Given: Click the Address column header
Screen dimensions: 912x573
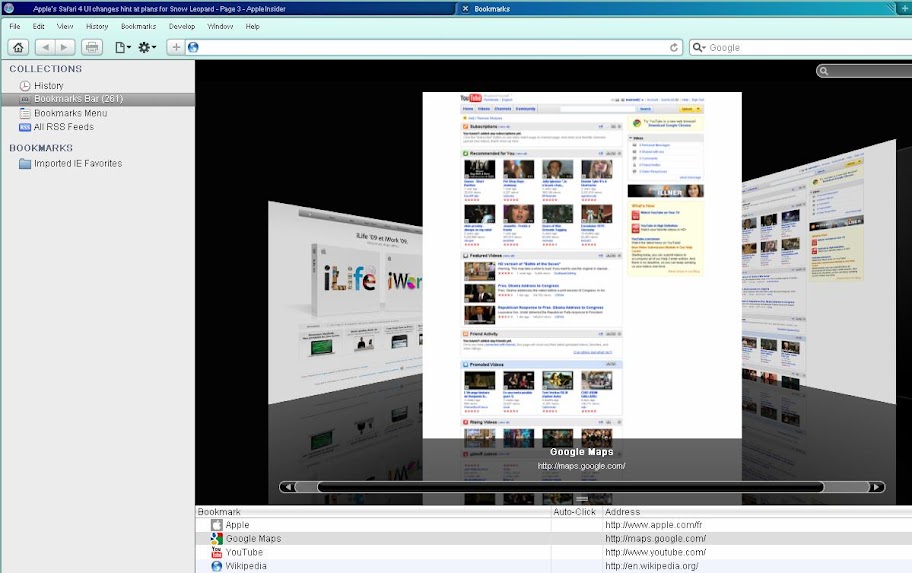Looking at the screenshot, I should [757, 512].
